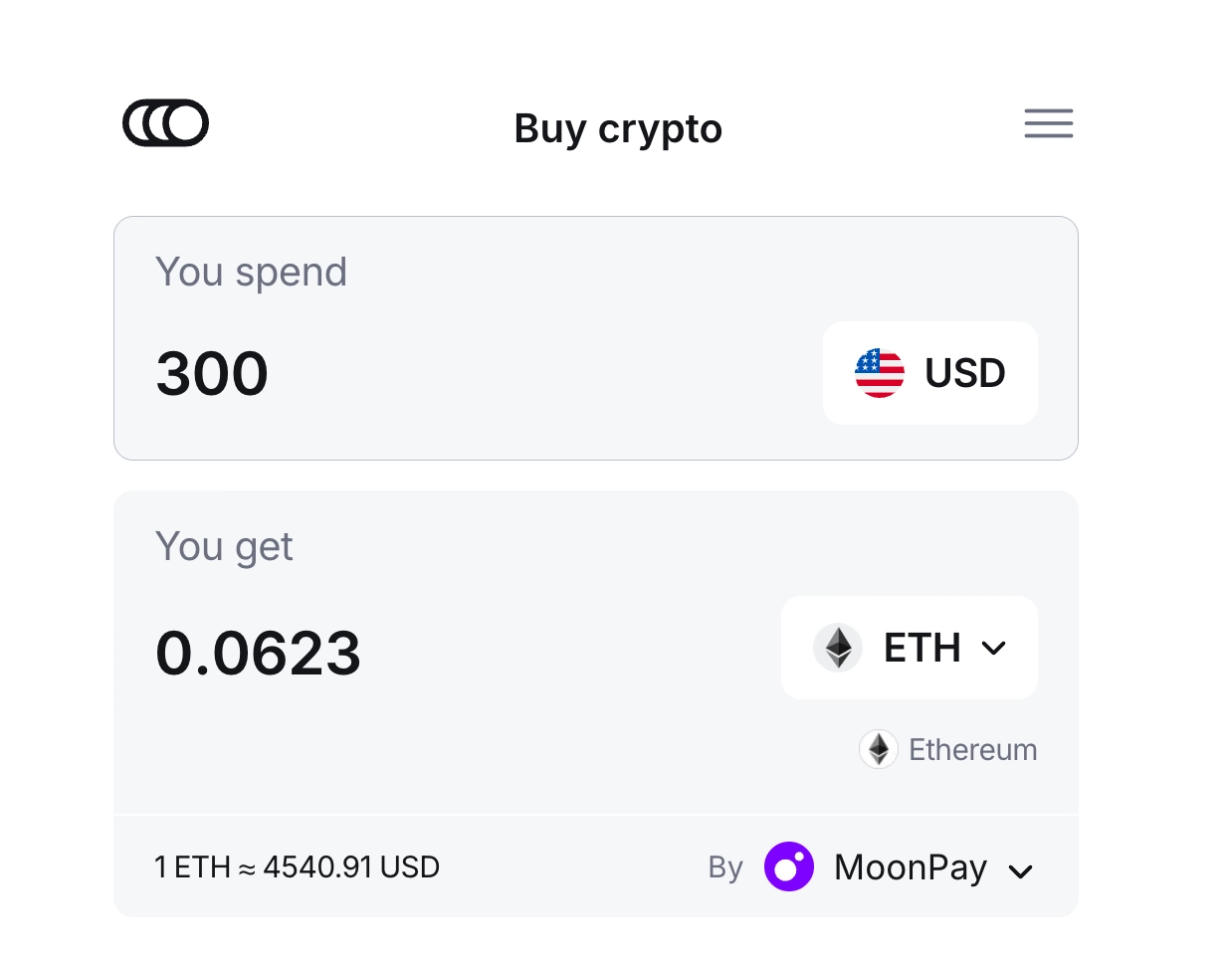
Task: Select the MoonPay provider name
Action: point(910,867)
